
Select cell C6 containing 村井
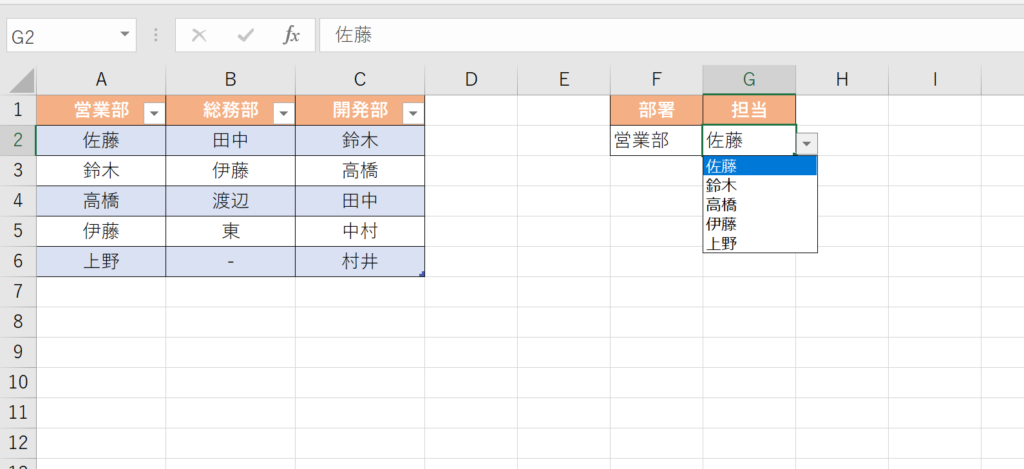coord(359,262)
